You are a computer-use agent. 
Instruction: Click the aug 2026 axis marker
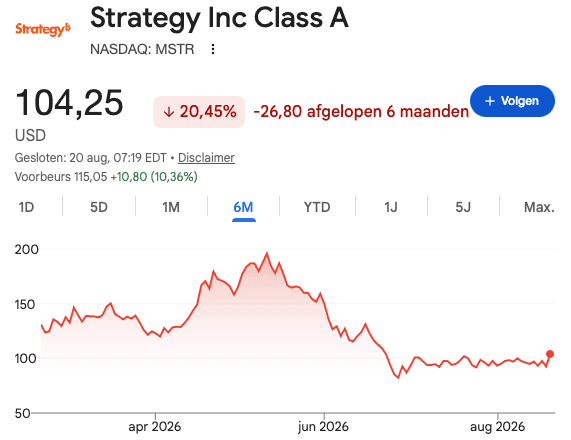click(x=497, y=427)
